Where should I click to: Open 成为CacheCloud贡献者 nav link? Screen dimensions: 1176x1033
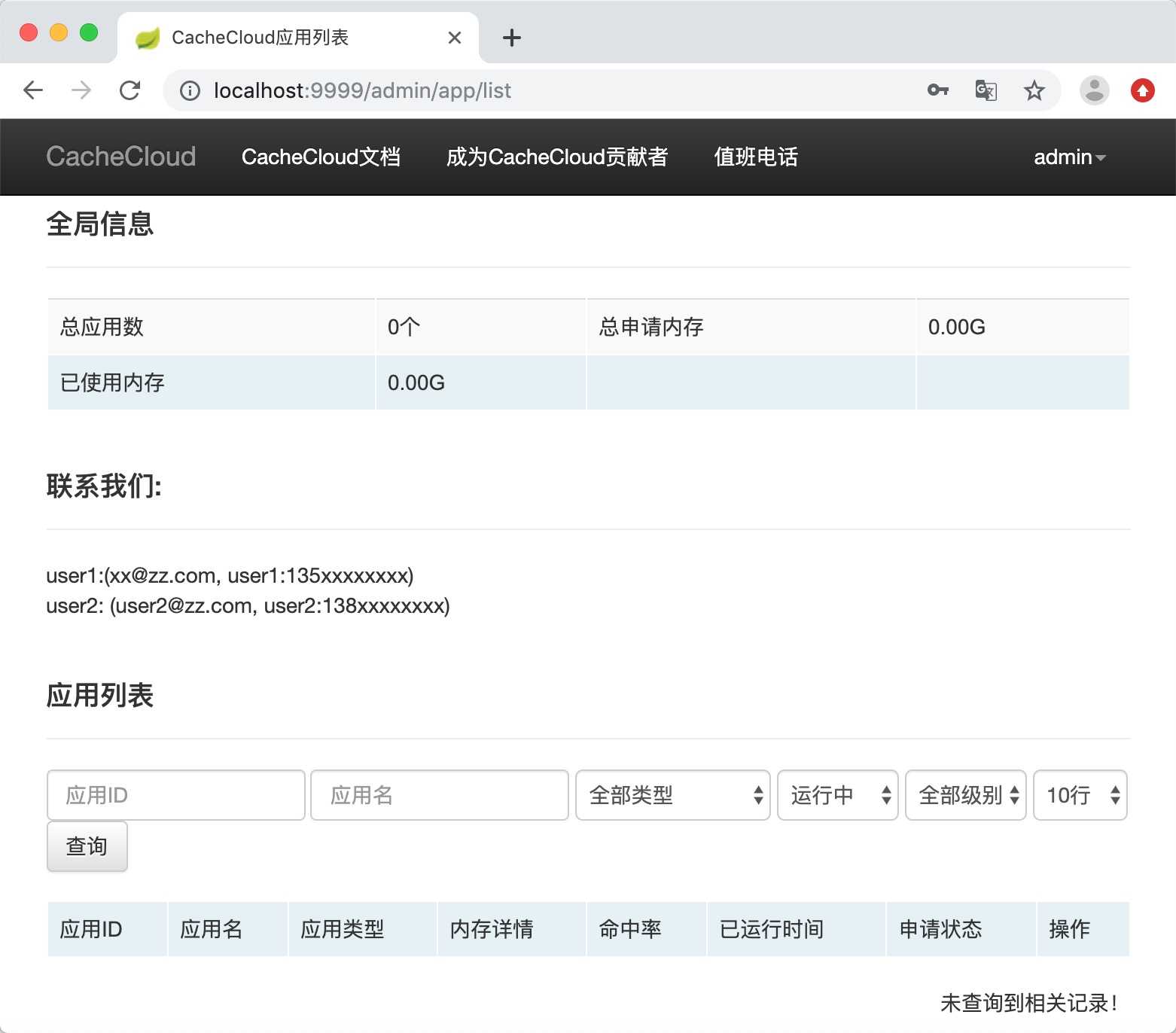557,157
